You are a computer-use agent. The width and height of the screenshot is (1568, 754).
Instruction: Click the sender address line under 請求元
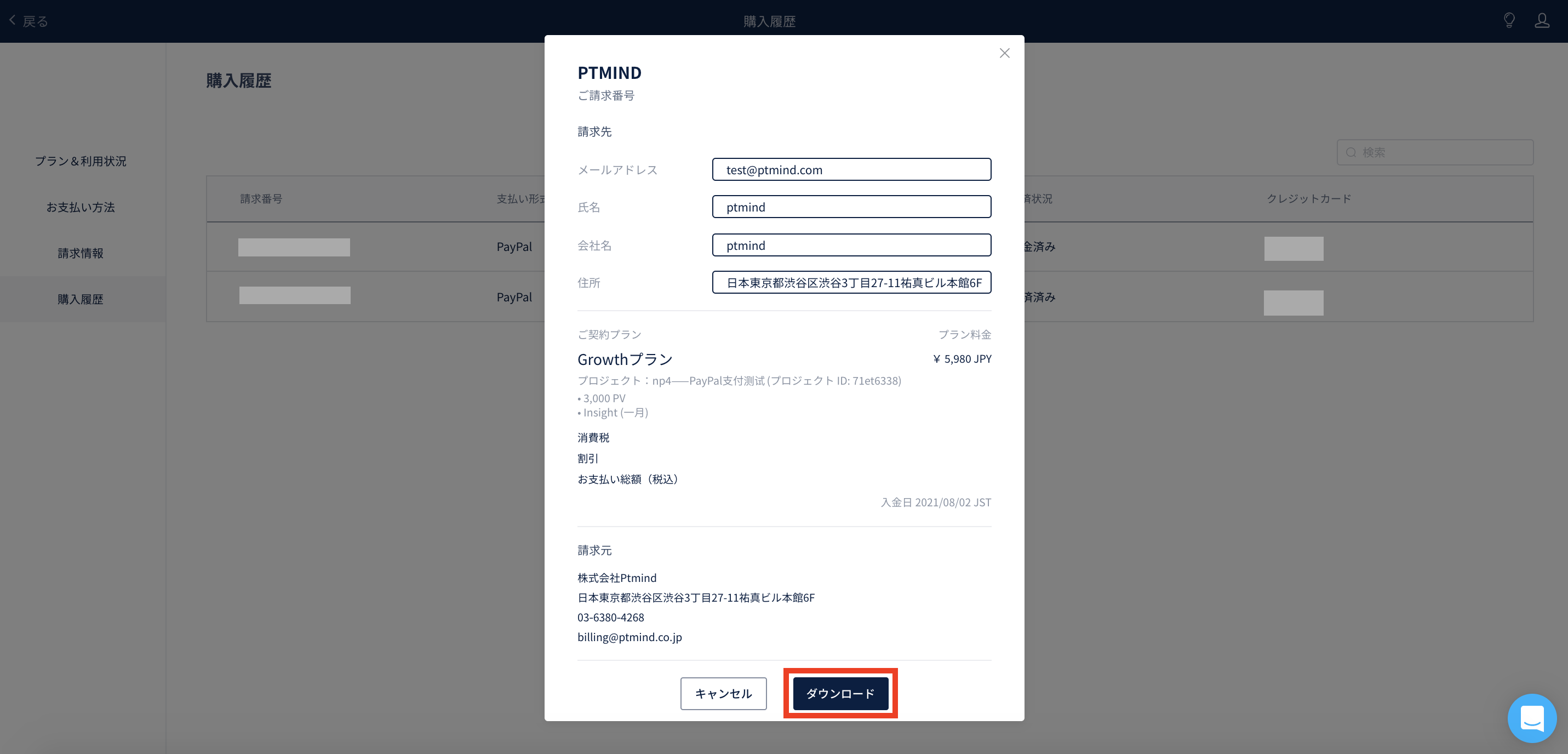[x=696, y=597]
